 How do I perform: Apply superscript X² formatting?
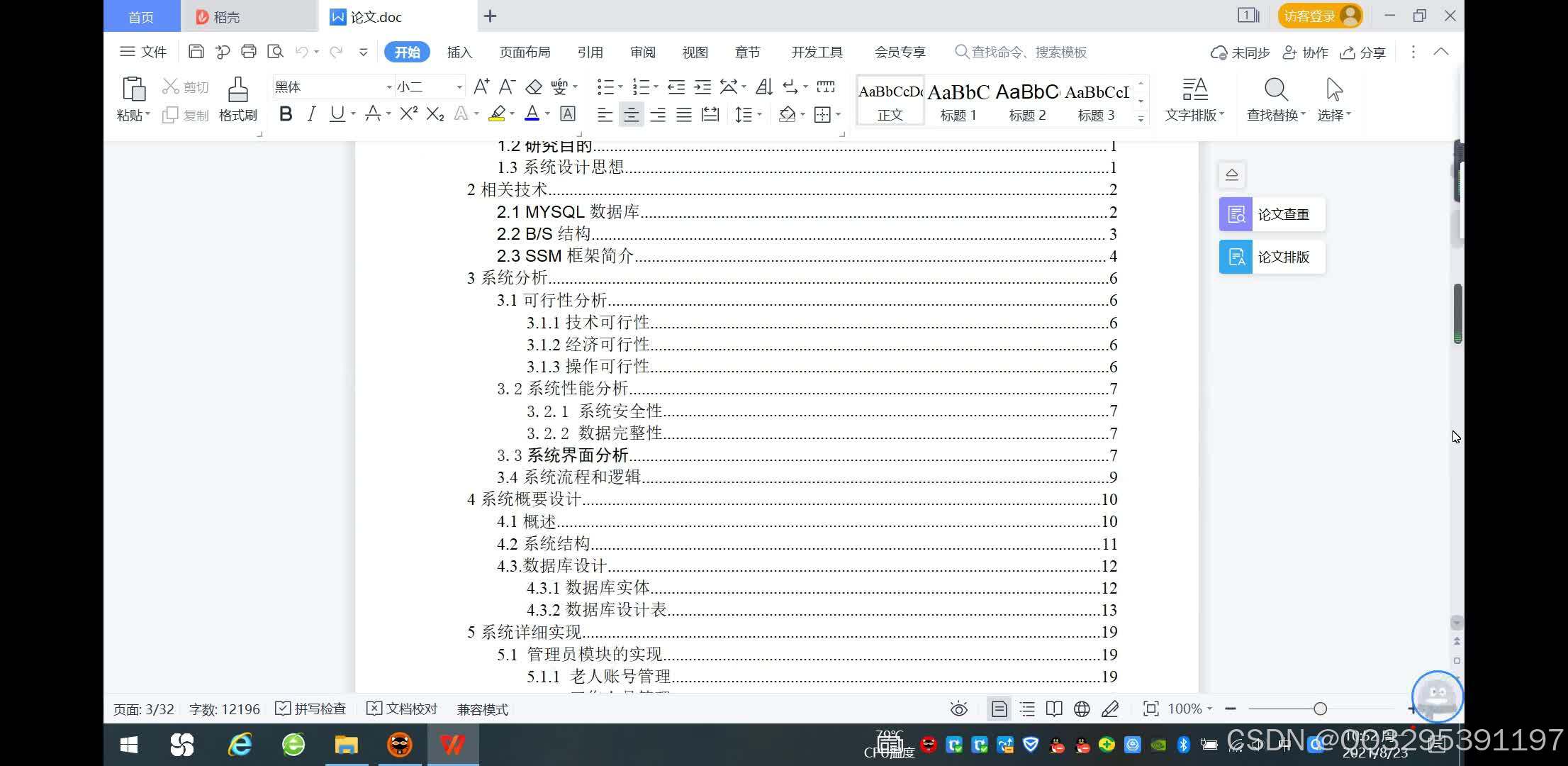click(x=409, y=113)
